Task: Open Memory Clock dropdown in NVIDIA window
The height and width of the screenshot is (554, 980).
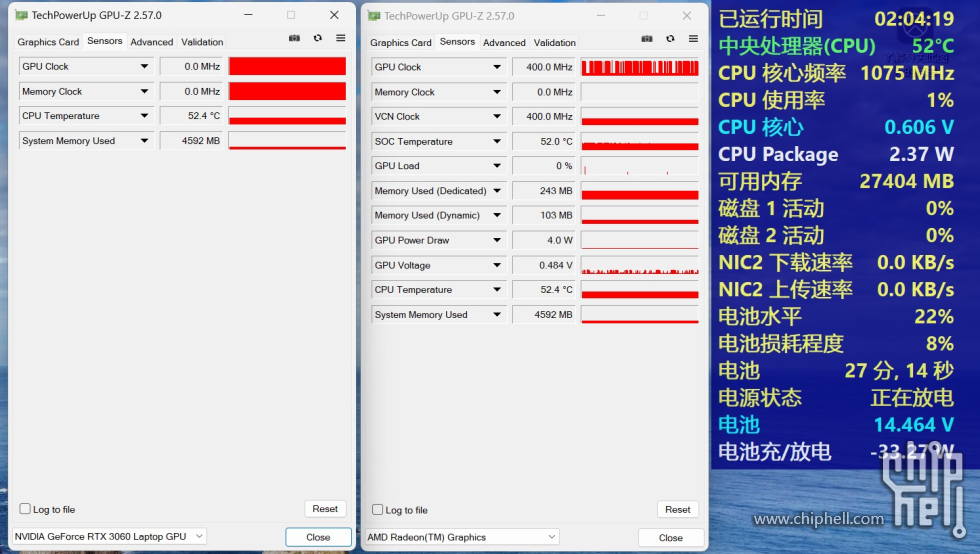Action: [x=144, y=91]
